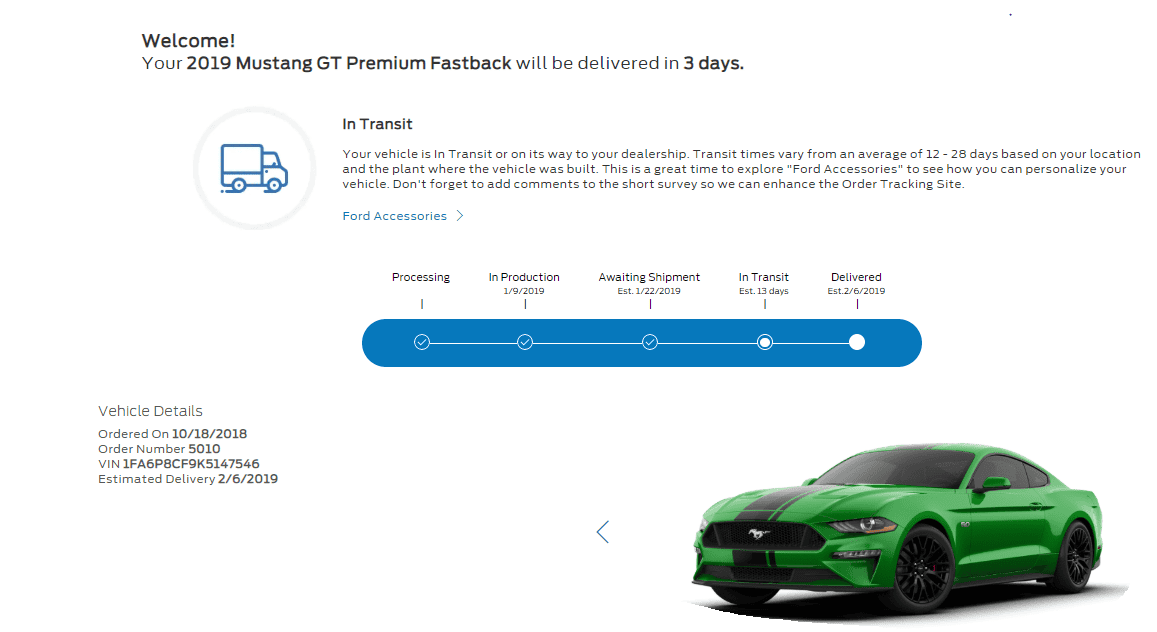Click the In Transit stage label
This screenshot has height=632, width=1157.
pyautogui.click(x=764, y=277)
